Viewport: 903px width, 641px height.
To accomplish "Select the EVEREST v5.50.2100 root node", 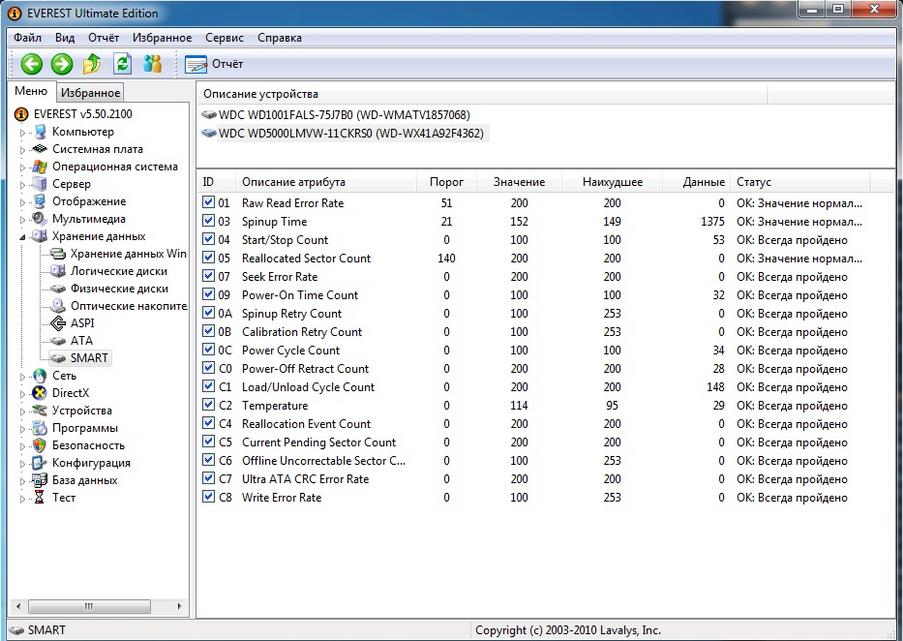I will pyautogui.click(x=74, y=114).
